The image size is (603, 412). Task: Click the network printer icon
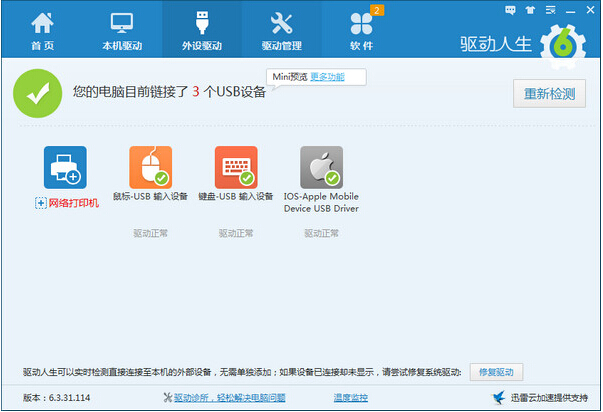coord(65,167)
